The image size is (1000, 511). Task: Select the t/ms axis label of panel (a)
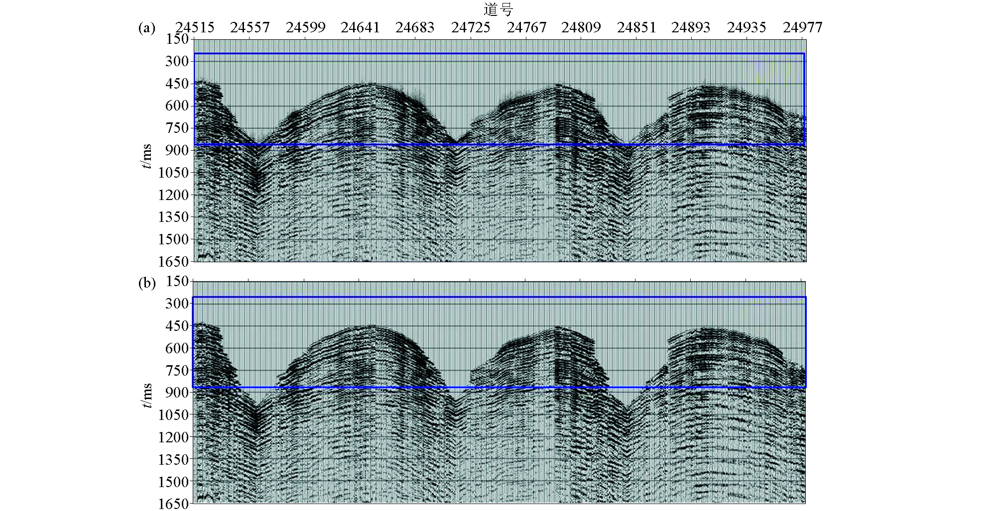pyautogui.click(x=147, y=156)
